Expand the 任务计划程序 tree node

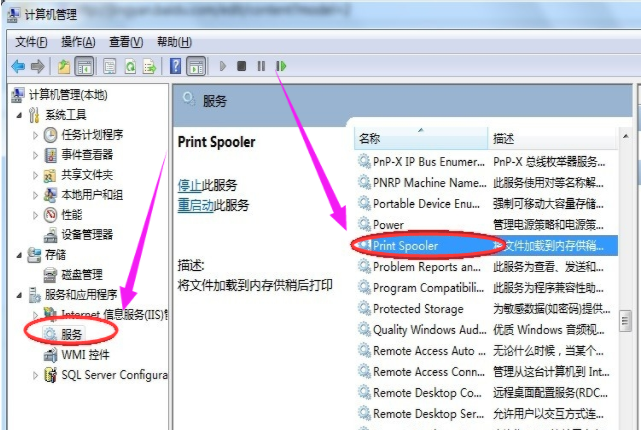coord(37,135)
